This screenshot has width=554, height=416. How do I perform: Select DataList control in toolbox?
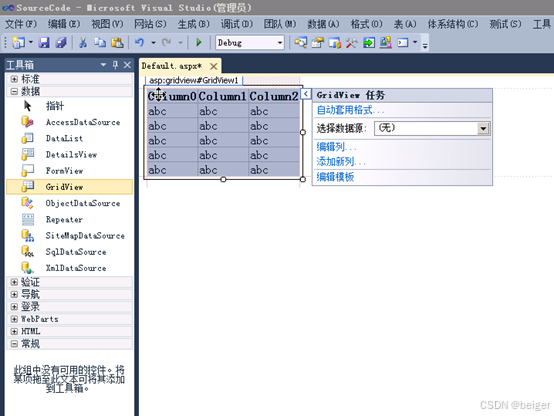pos(70,139)
